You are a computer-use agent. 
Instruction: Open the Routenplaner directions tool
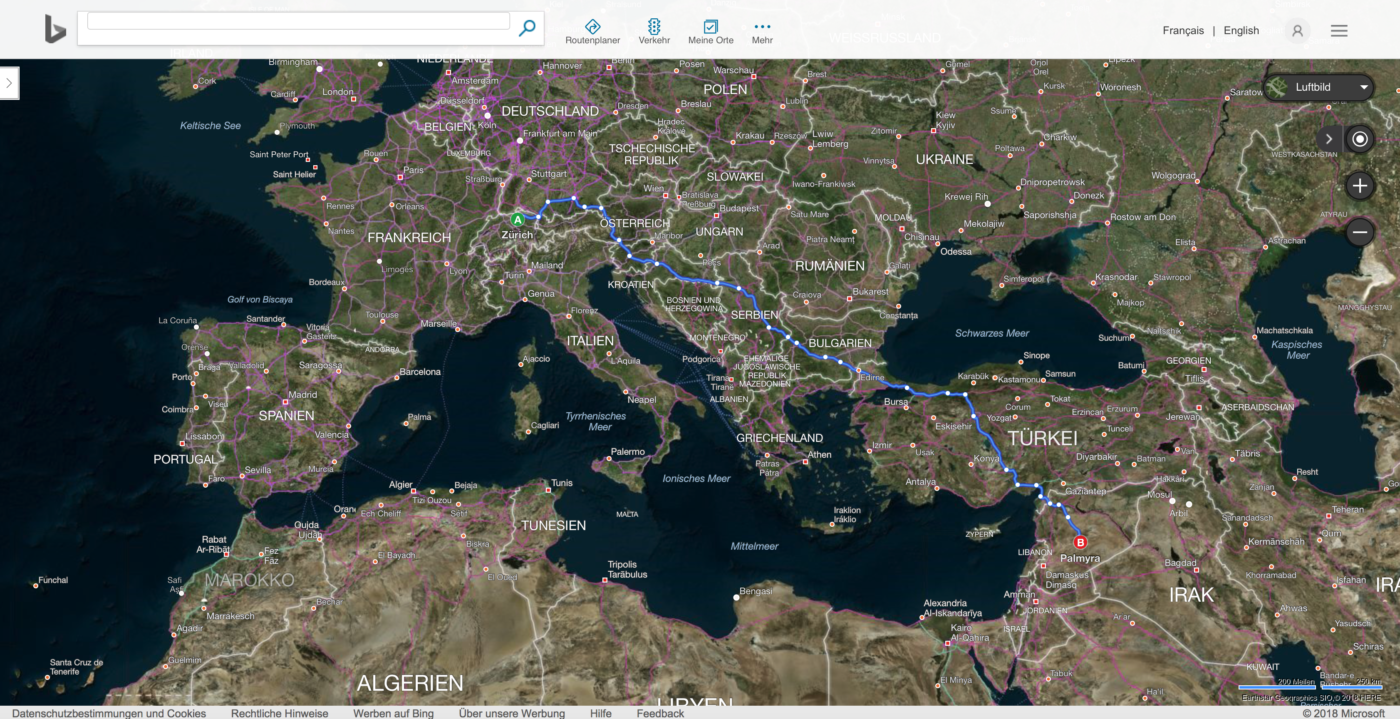[x=592, y=31]
